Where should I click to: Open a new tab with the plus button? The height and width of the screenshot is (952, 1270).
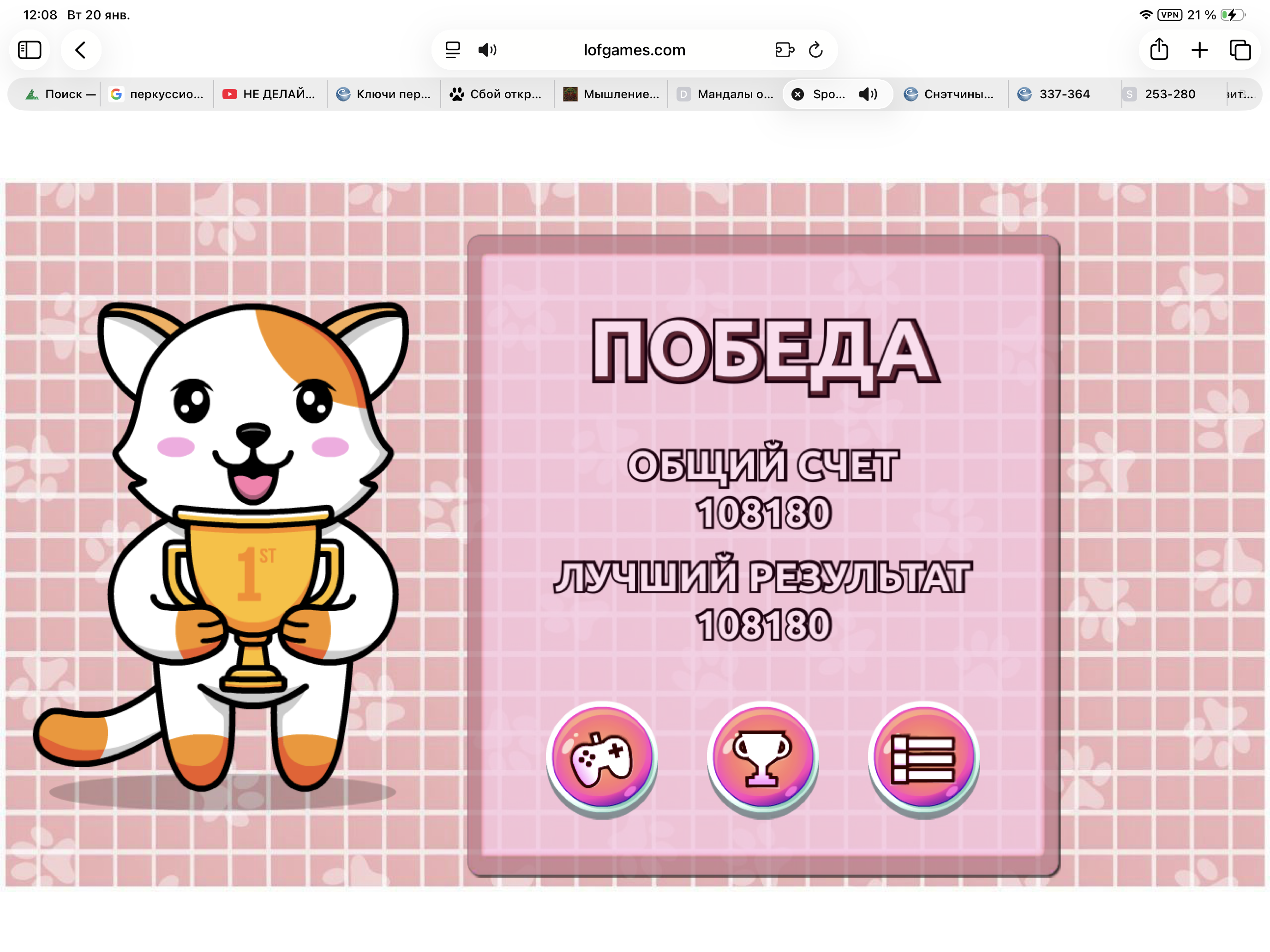click(x=1199, y=50)
